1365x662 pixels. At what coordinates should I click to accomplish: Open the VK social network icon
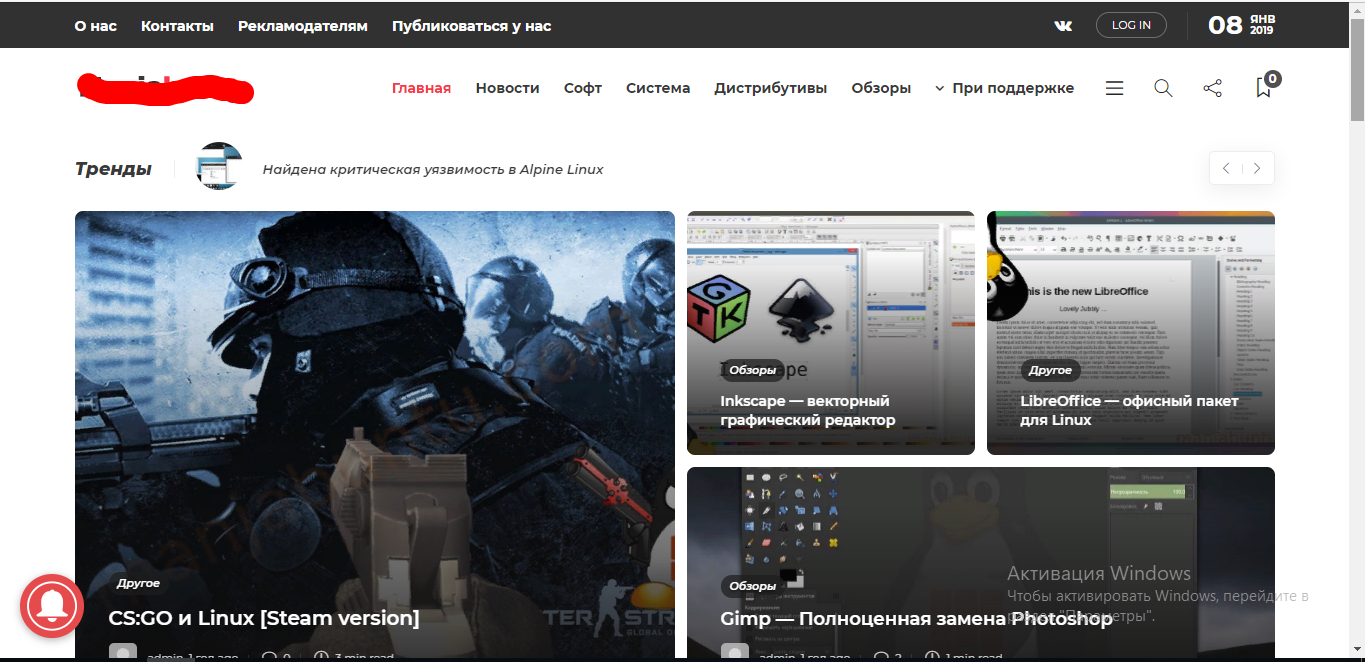click(x=1063, y=26)
